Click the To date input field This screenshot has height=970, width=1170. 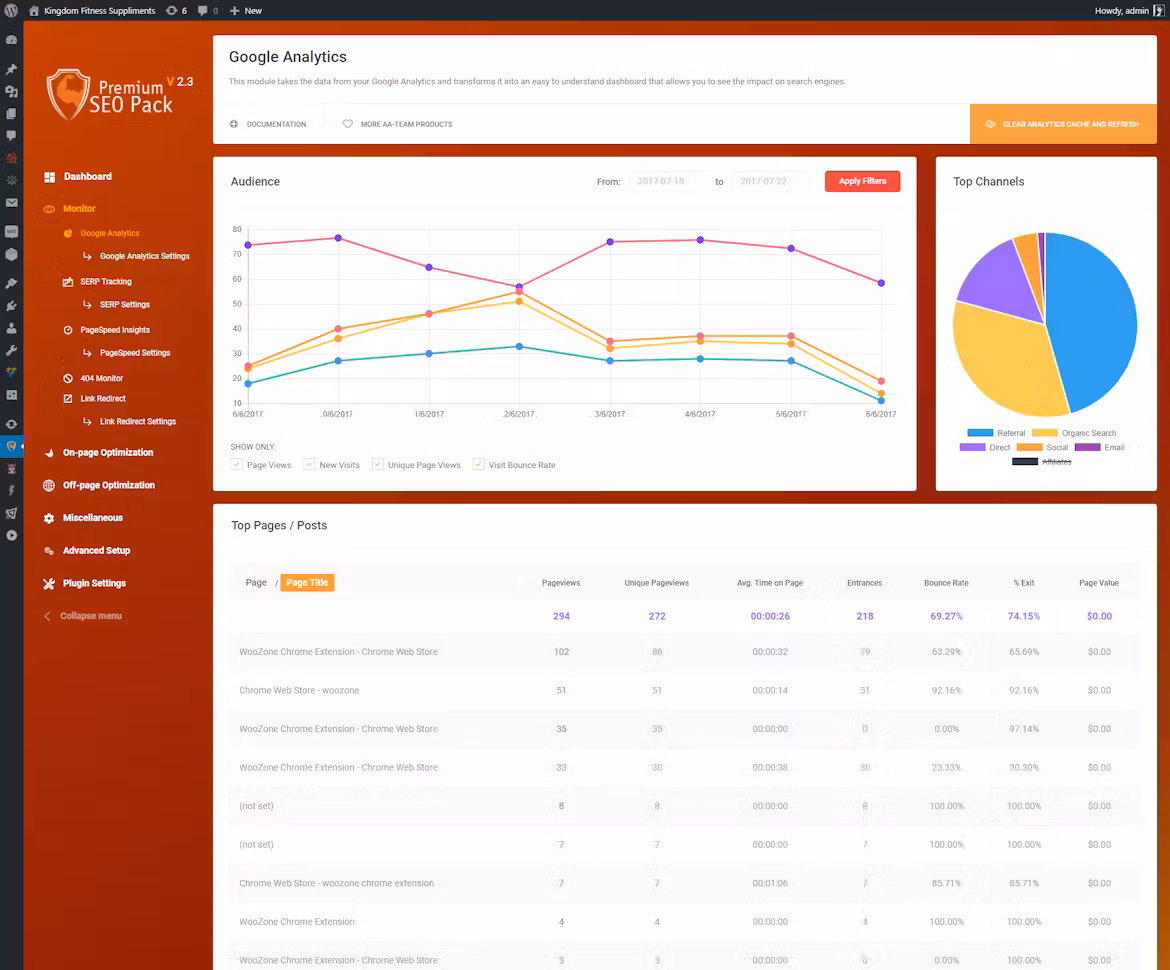(x=771, y=181)
